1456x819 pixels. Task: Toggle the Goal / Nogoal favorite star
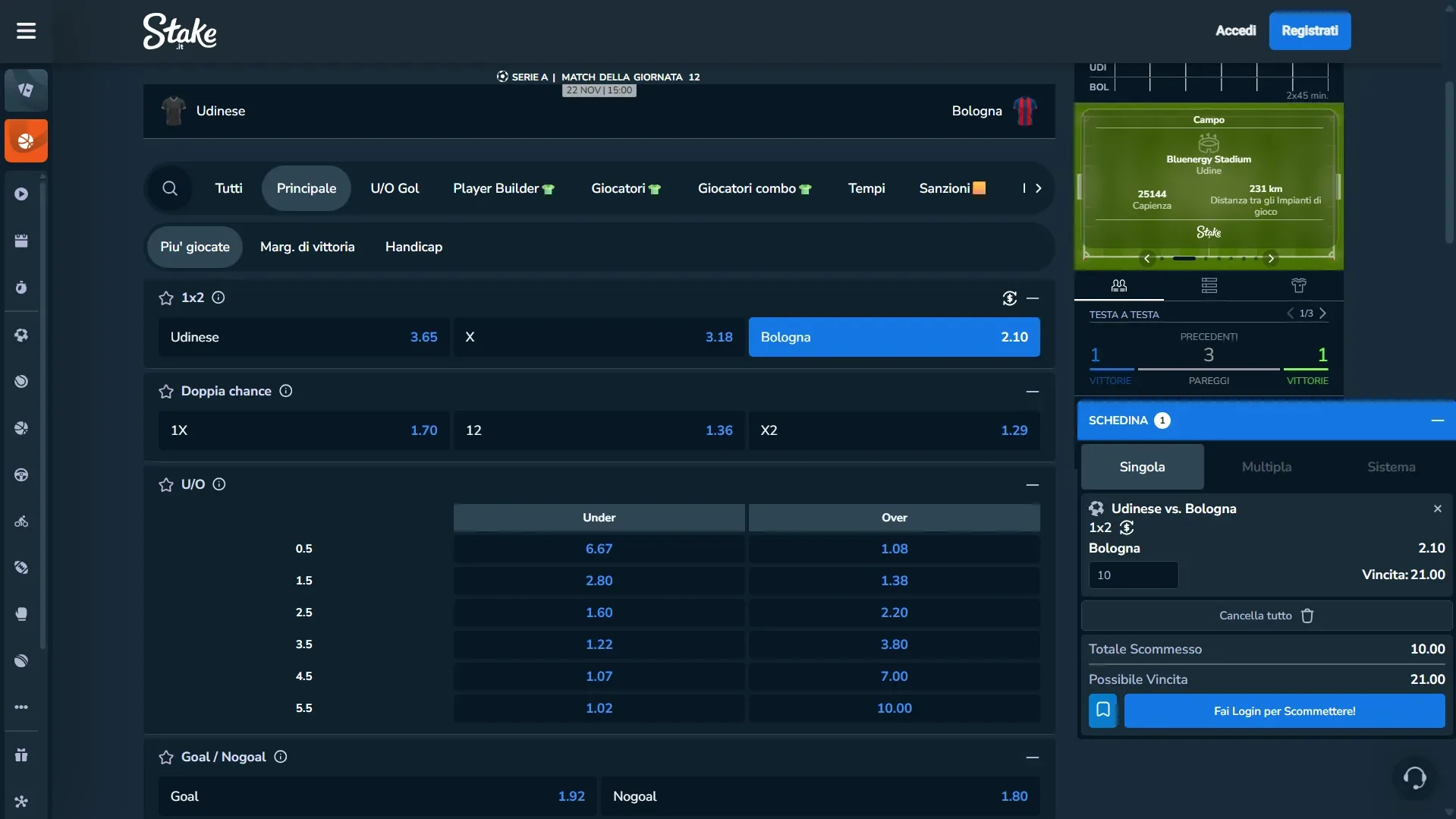coord(166,758)
